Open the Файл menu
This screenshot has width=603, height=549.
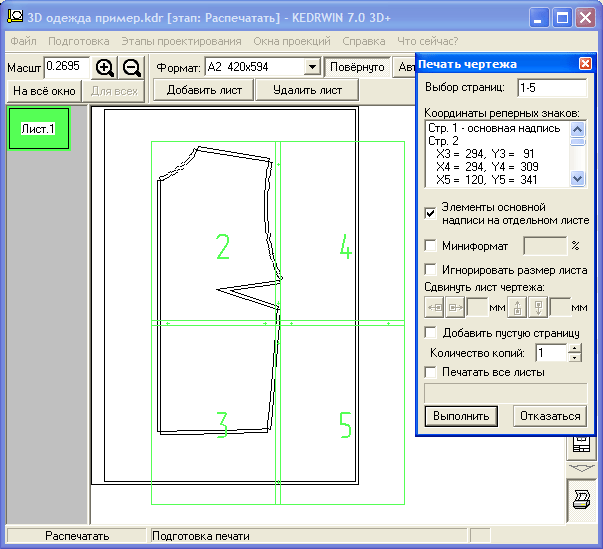click(x=23, y=41)
